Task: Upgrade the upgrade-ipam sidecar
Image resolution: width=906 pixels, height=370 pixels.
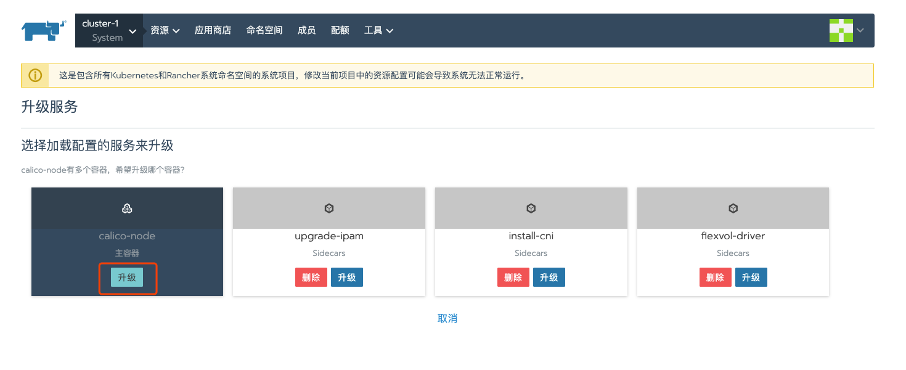Action: pyautogui.click(x=347, y=278)
